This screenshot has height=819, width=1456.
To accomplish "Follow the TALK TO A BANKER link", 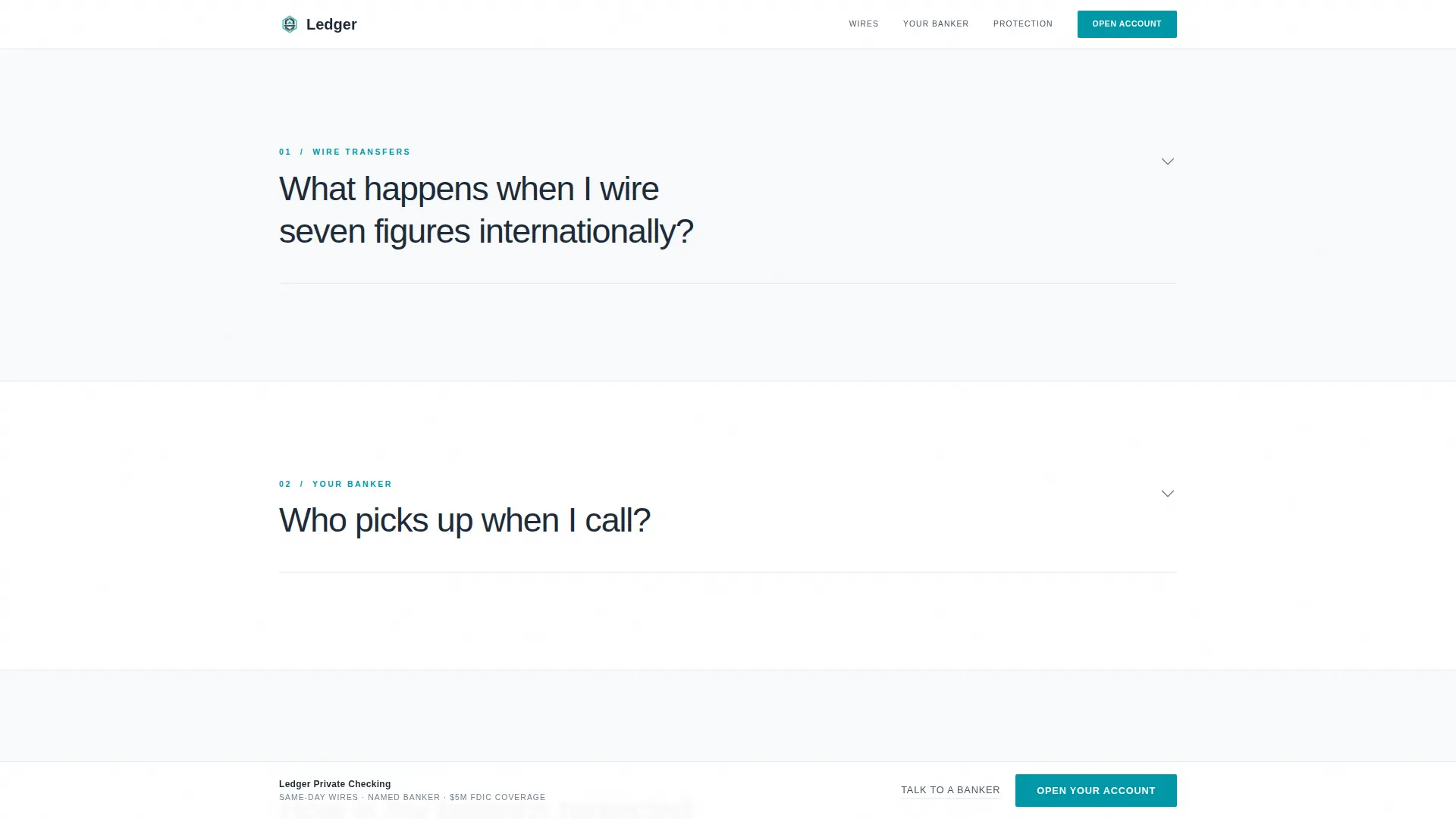I will [950, 790].
